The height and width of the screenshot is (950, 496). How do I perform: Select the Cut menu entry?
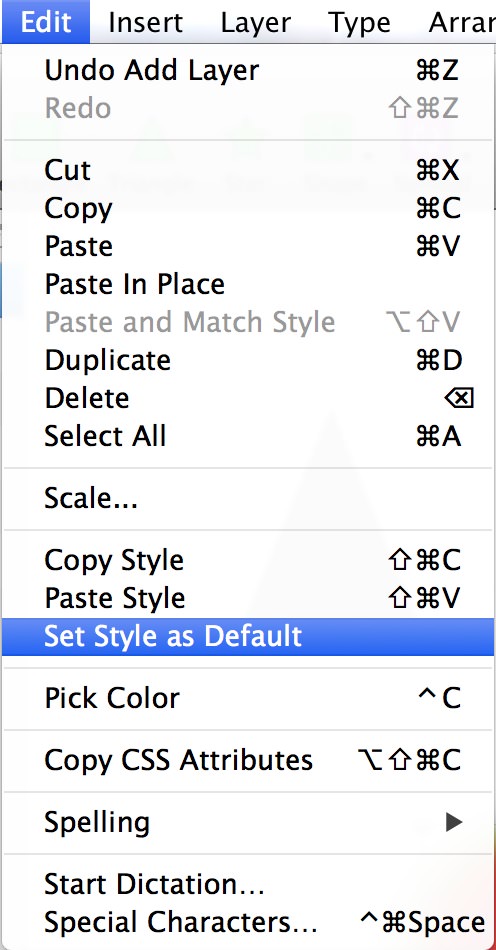(x=248, y=171)
